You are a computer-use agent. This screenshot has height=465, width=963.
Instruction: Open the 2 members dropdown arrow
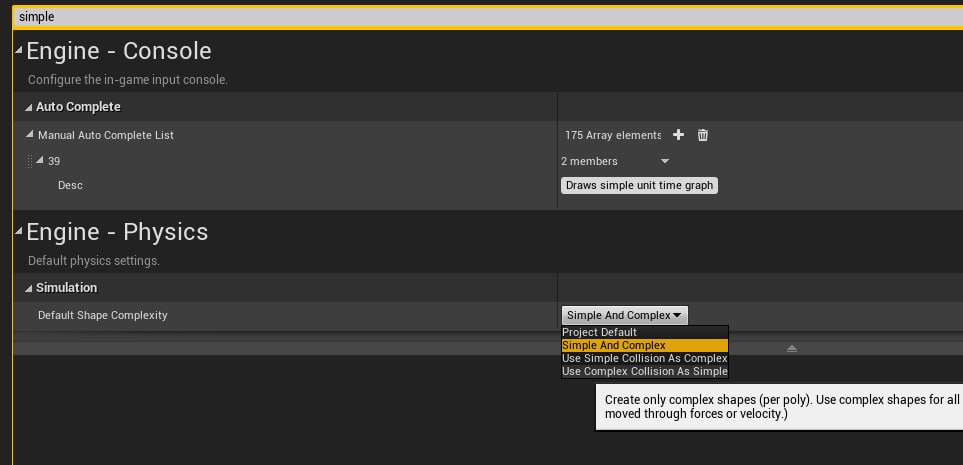pos(665,162)
